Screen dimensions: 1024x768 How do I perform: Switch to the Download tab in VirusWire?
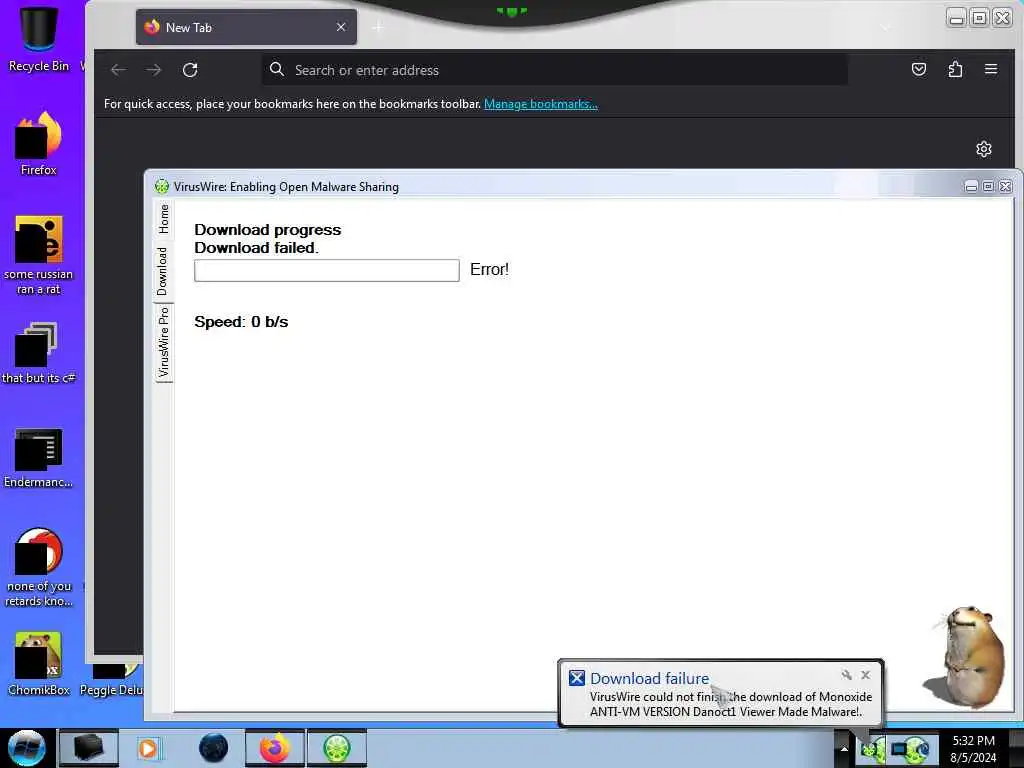tap(163, 270)
